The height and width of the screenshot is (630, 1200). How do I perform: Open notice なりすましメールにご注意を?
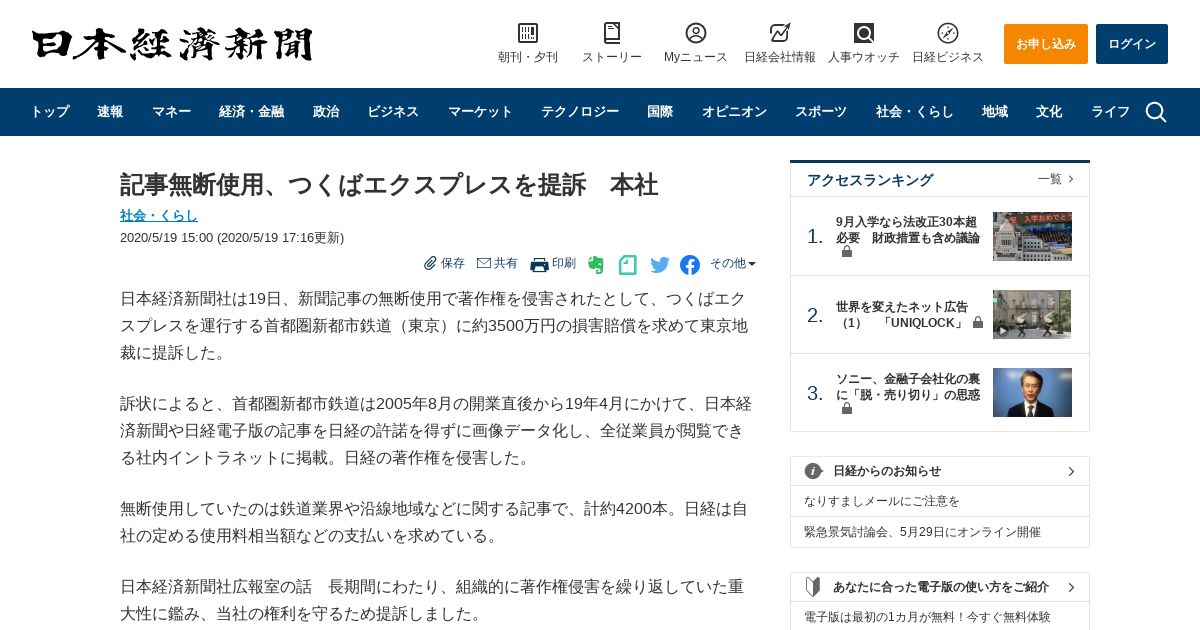pos(882,501)
